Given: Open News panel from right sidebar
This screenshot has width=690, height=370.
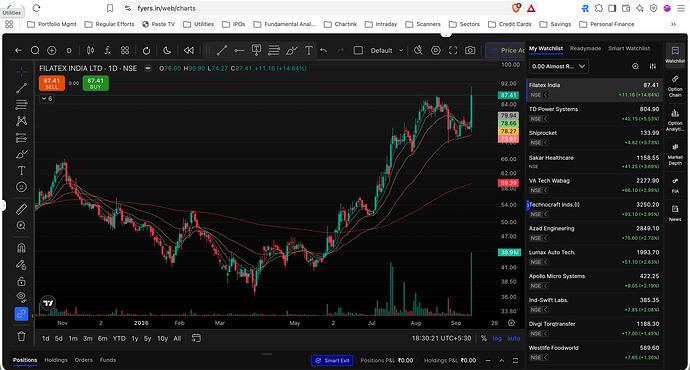Looking at the screenshot, I should click(675, 212).
